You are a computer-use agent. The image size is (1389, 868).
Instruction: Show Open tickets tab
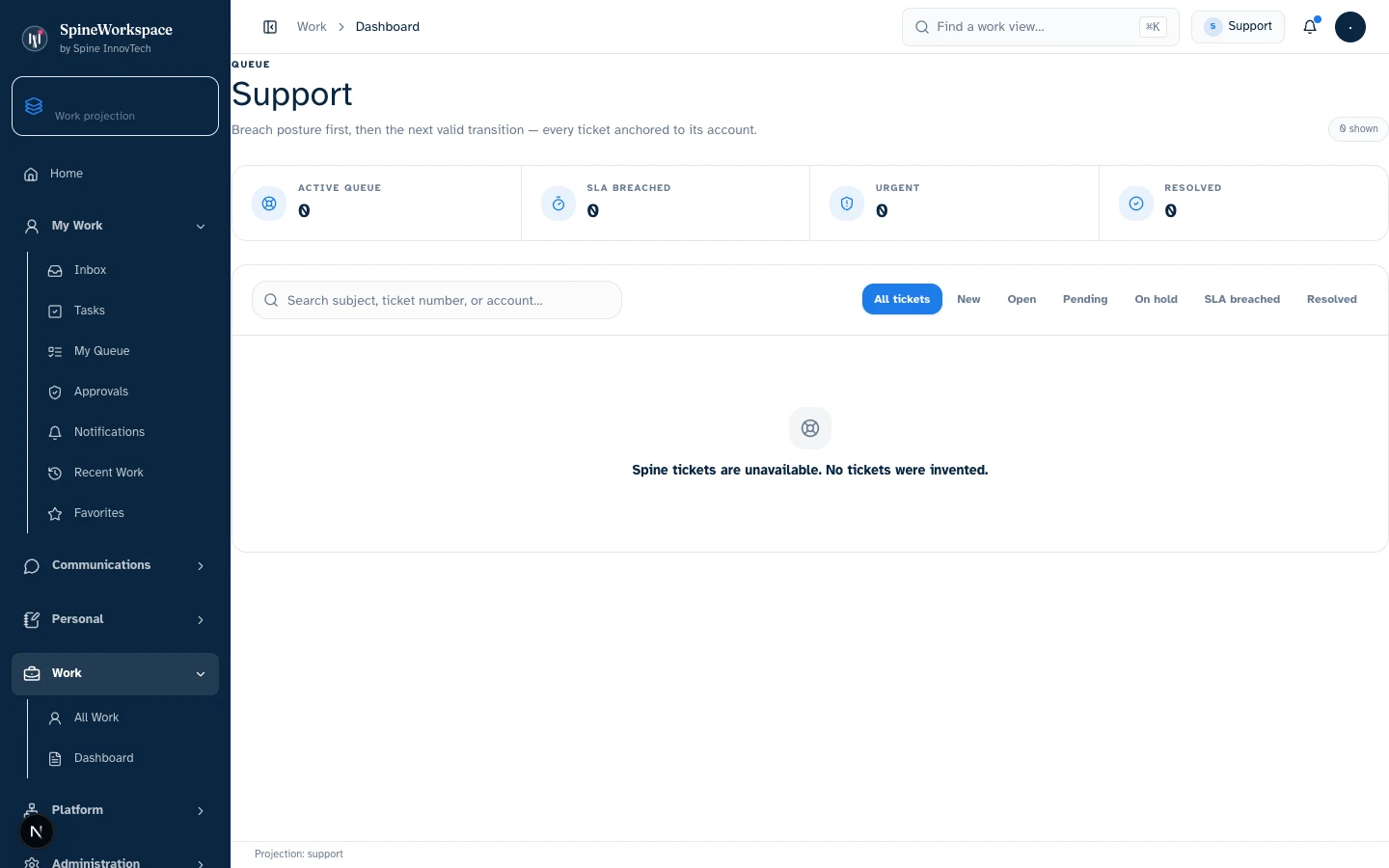[x=1021, y=300]
